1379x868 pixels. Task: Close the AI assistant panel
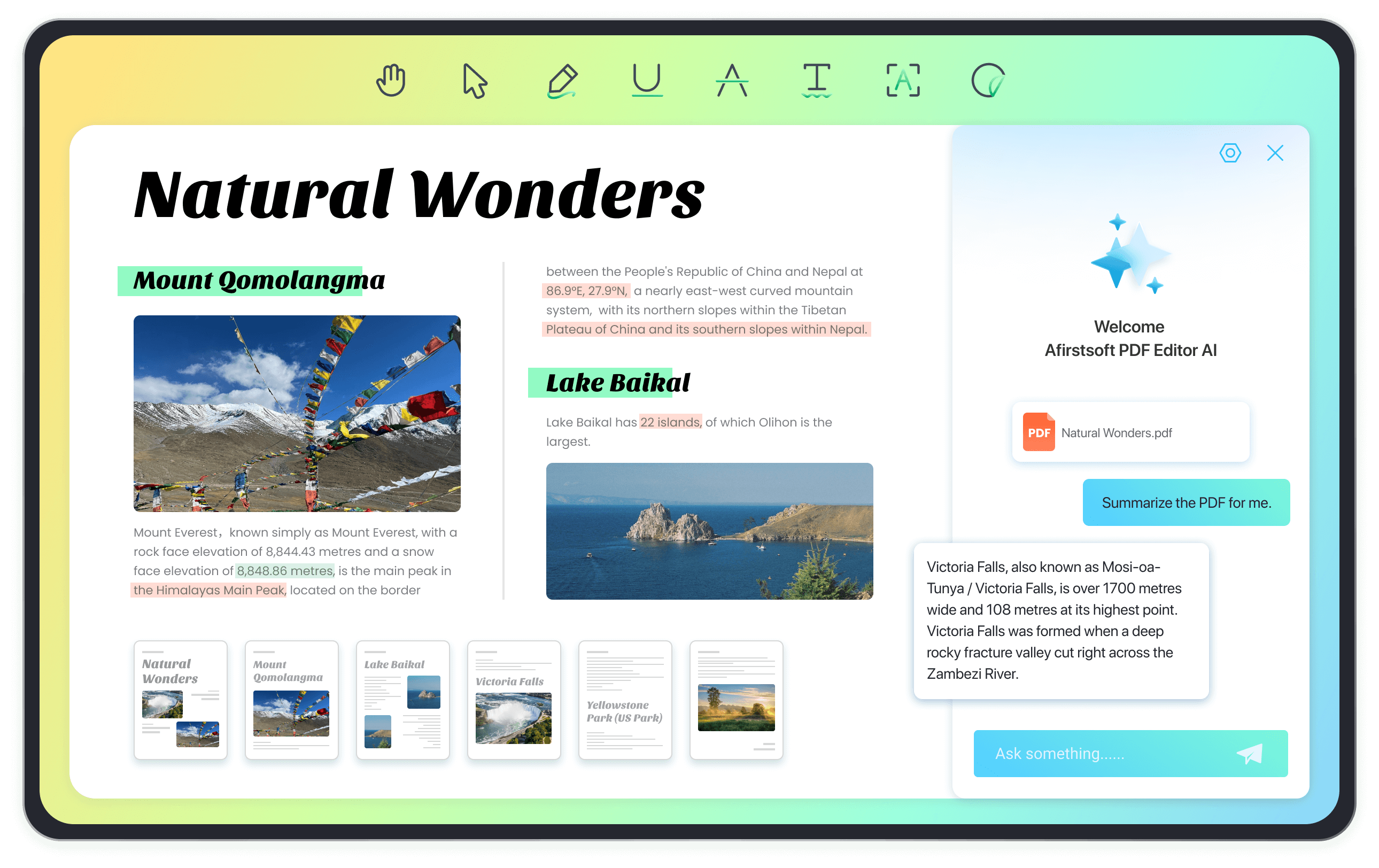1277,153
